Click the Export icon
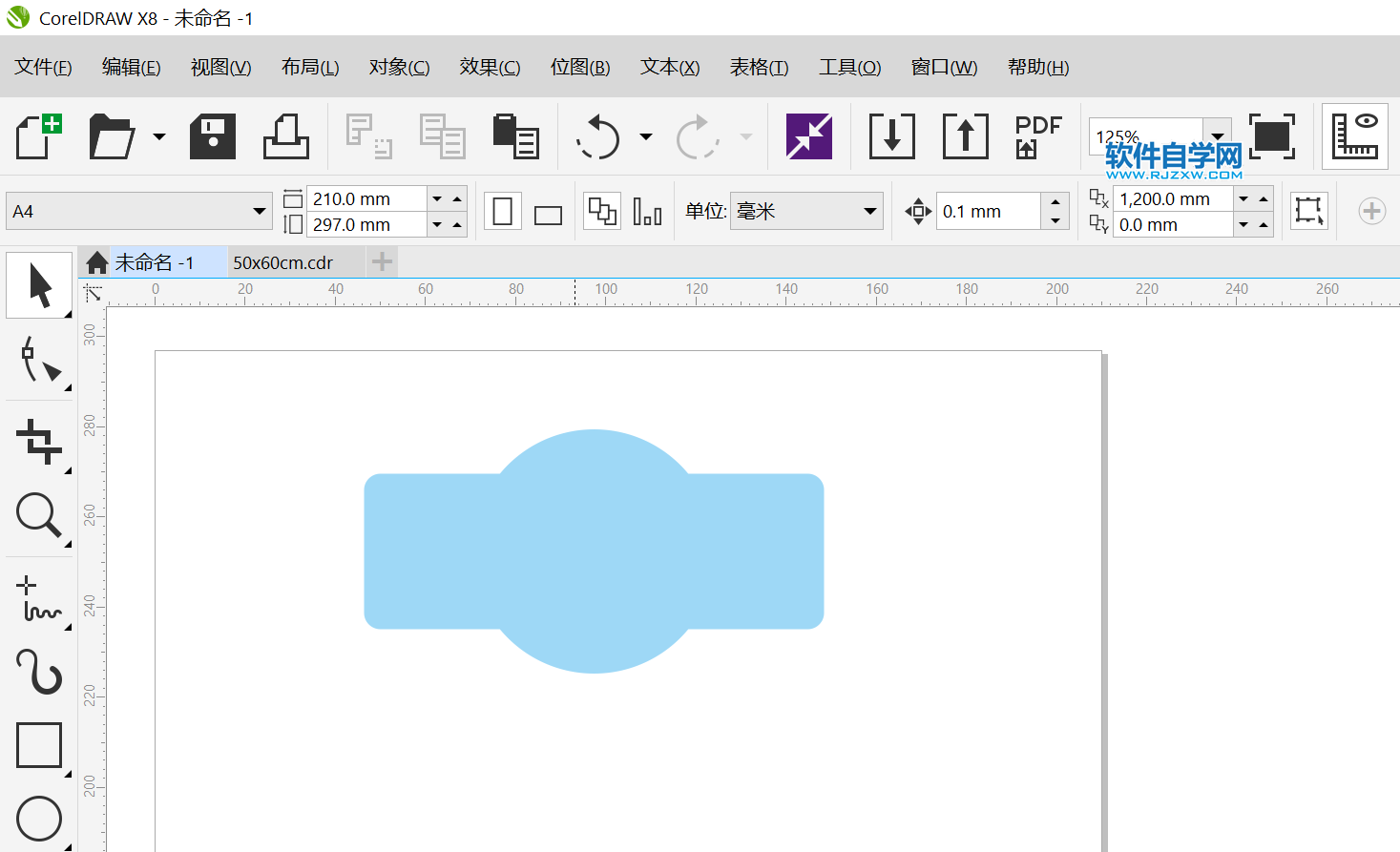The width and height of the screenshot is (1400, 852). pyautogui.click(x=966, y=136)
